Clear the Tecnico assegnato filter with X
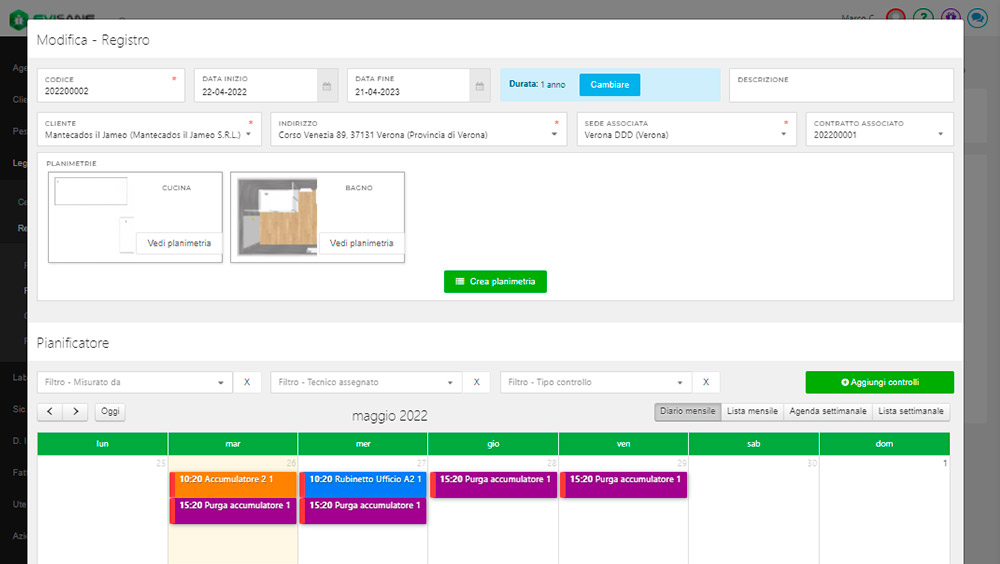The width and height of the screenshot is (1000, 564). (476, 382)
